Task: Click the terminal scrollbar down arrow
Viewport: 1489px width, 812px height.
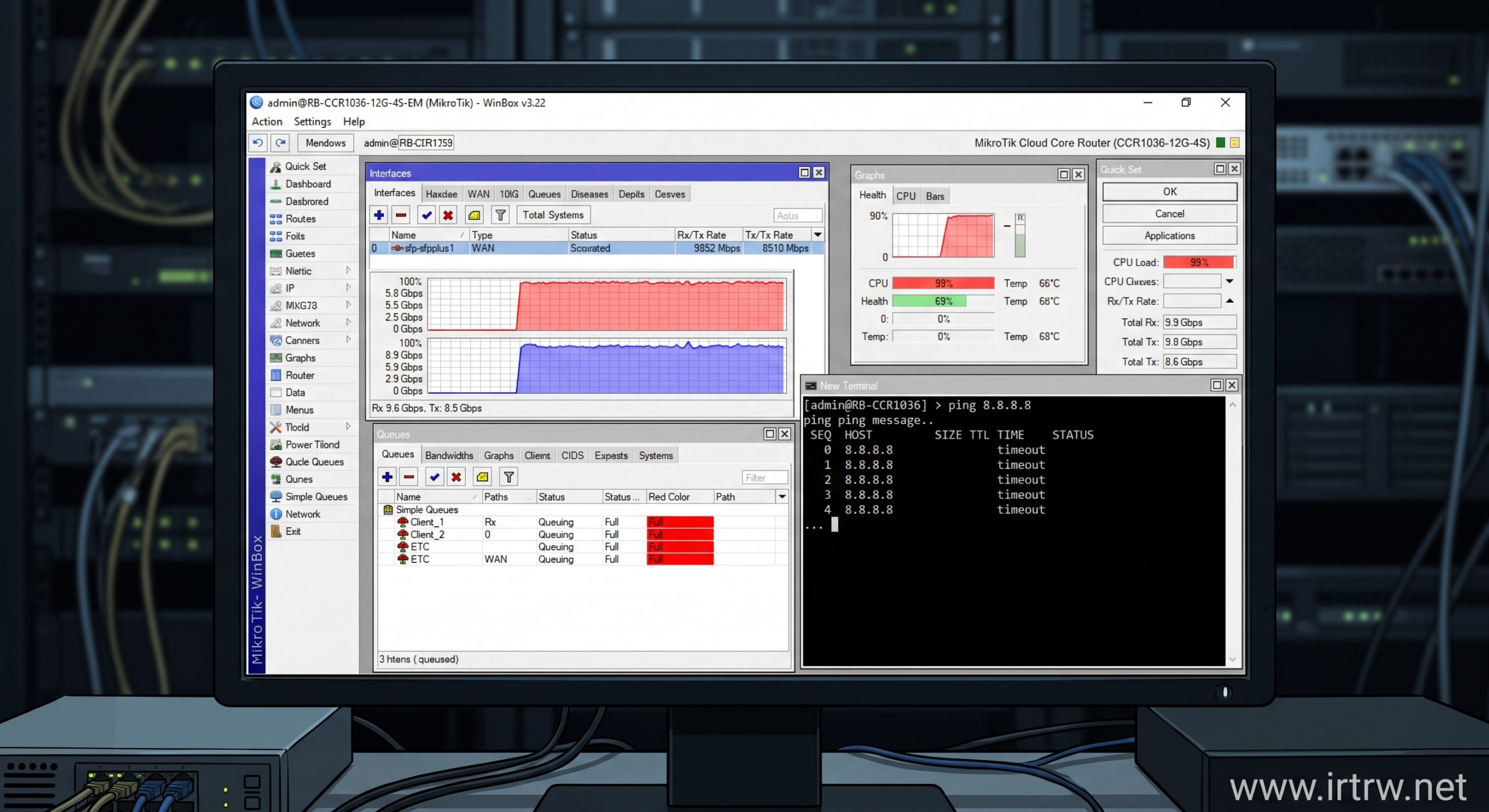Action: [x=1232, y=659]
